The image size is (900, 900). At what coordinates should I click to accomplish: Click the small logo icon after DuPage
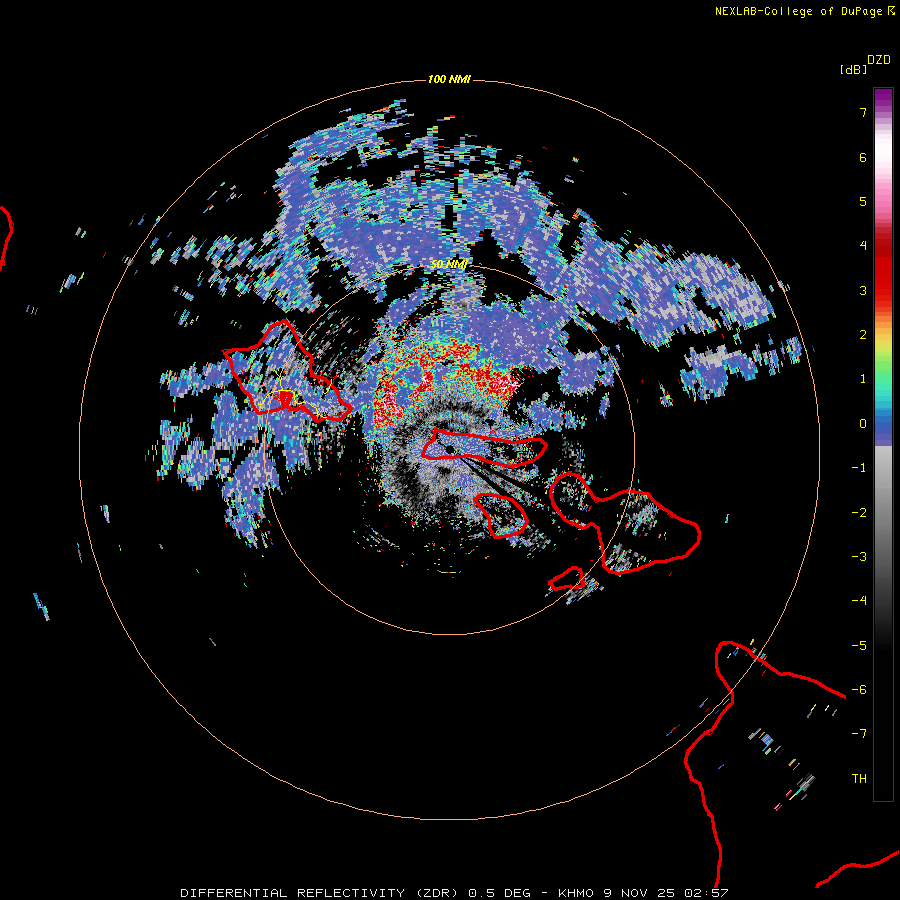891,11
